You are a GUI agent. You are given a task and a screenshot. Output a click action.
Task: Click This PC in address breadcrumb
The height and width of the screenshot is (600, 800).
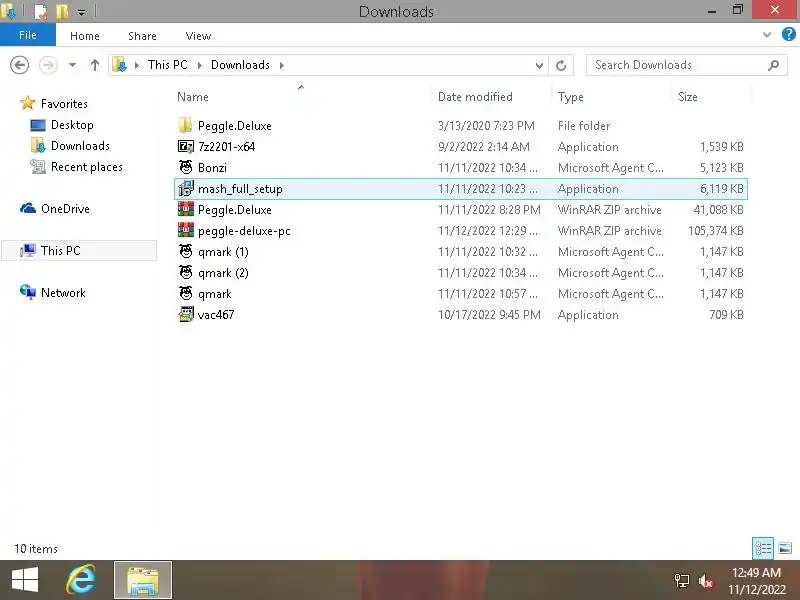point(167,65)
